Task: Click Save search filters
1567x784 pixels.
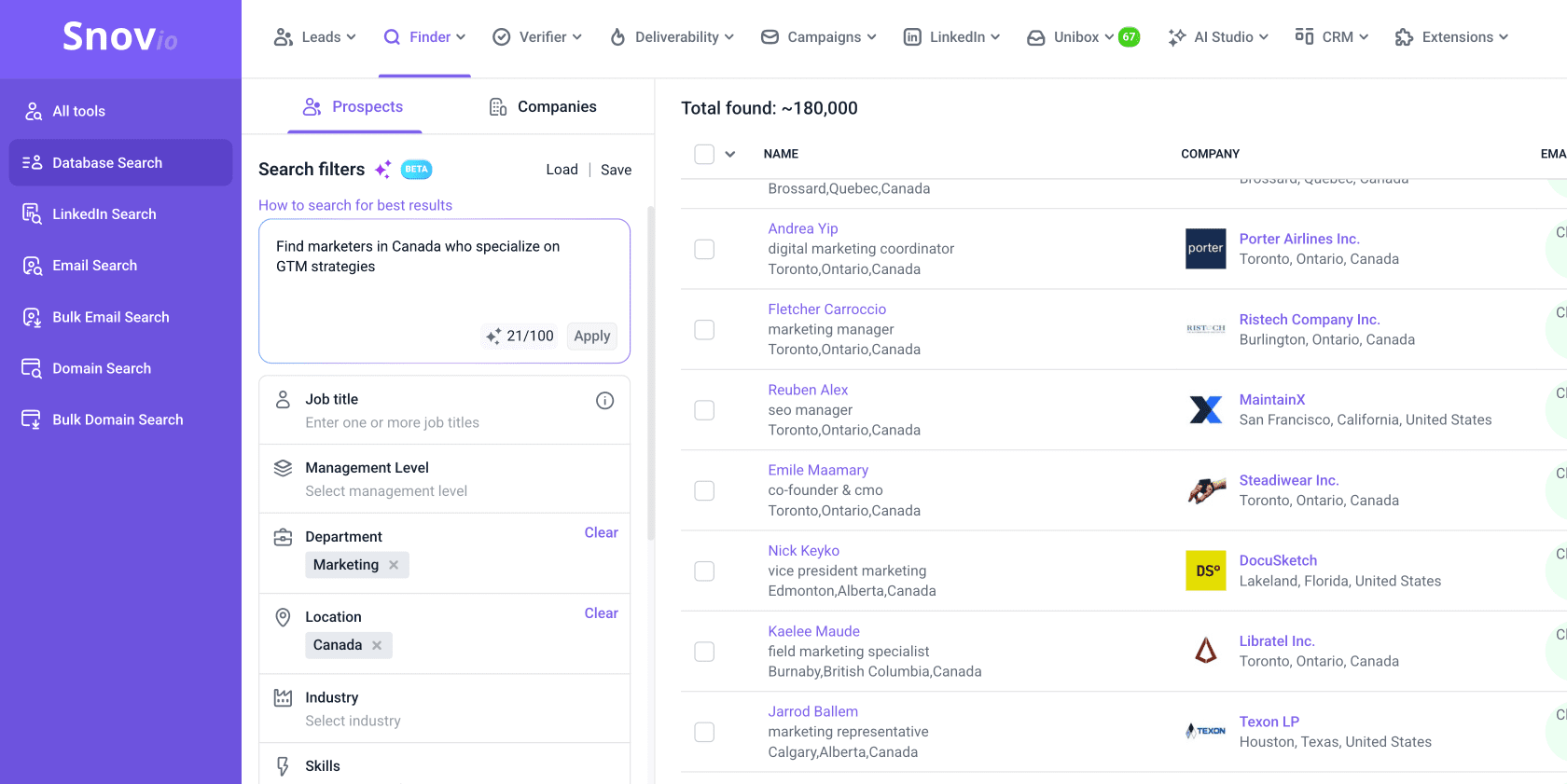Action: coord(616,170)
